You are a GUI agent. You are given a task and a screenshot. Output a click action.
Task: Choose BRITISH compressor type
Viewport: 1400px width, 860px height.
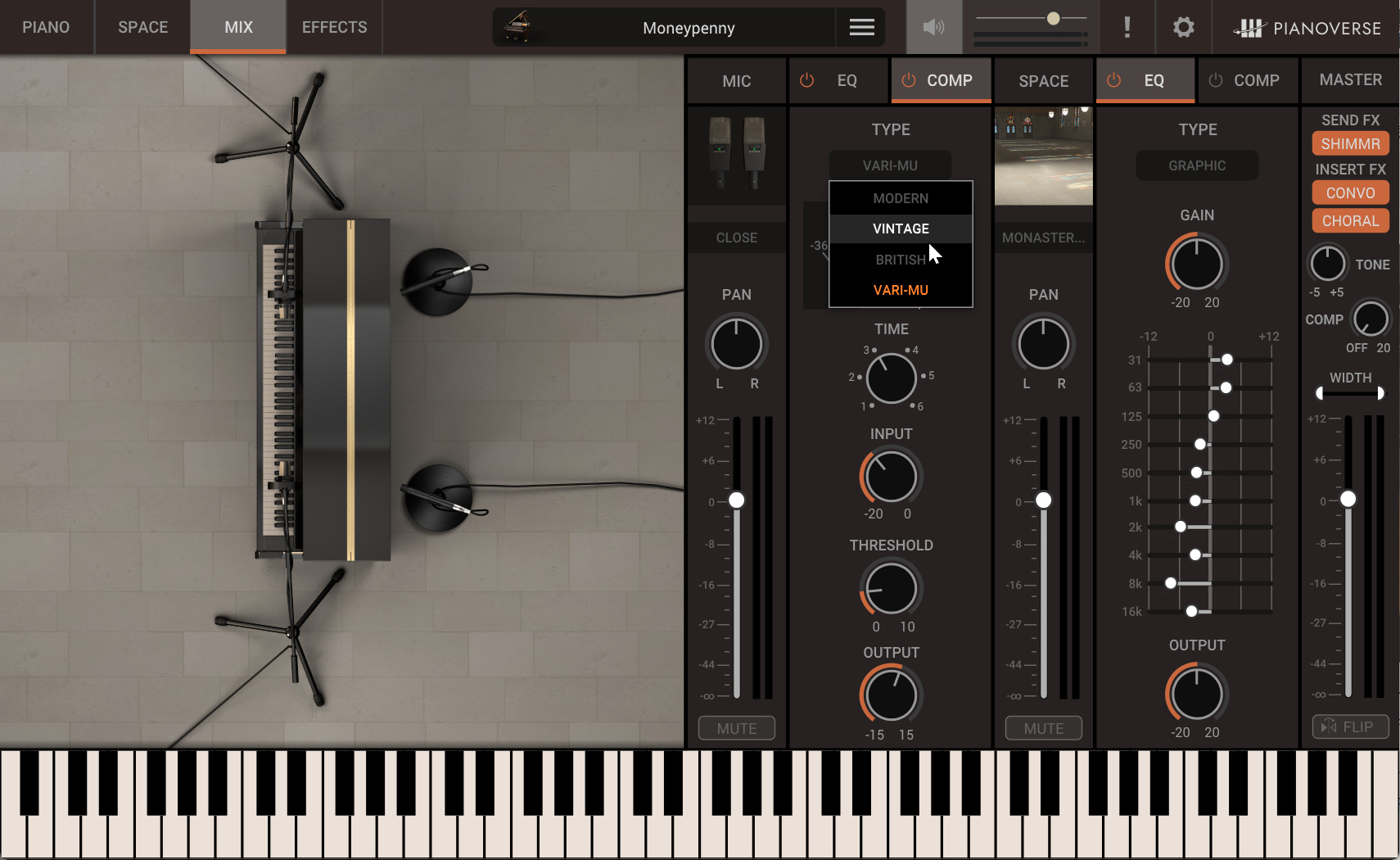(x=901, y=260)
